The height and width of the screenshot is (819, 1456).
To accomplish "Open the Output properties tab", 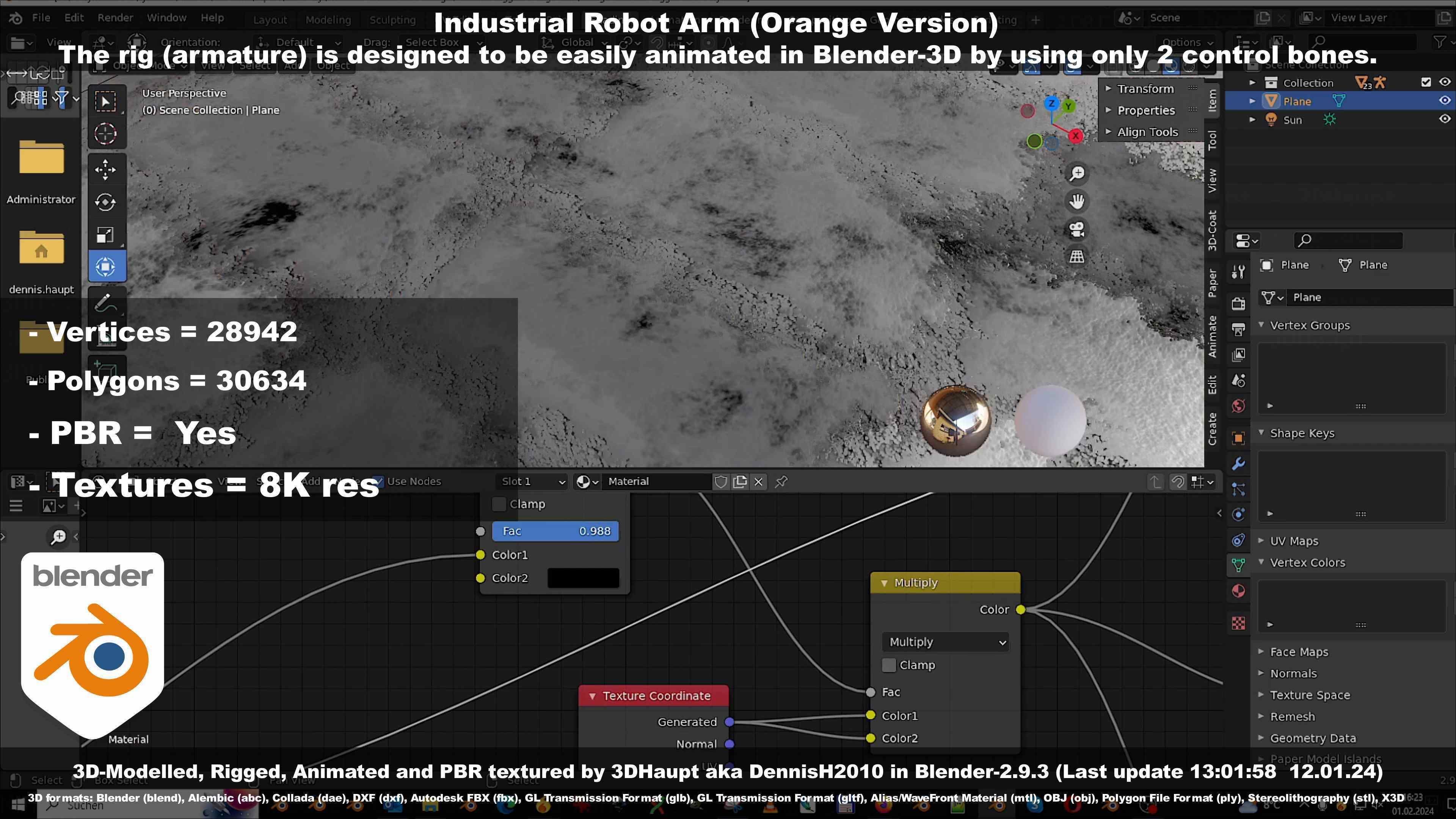I will tap(1238, 329).
